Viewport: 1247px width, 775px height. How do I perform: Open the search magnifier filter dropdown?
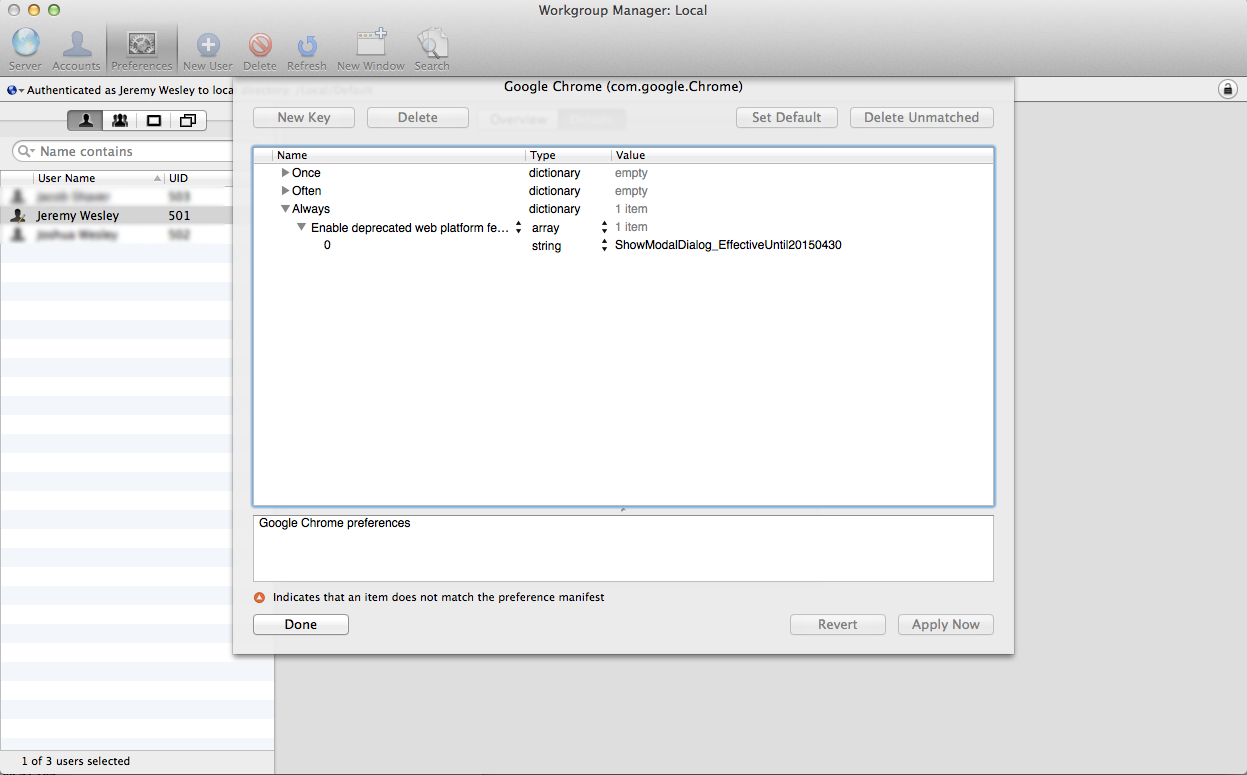point(26,151)
